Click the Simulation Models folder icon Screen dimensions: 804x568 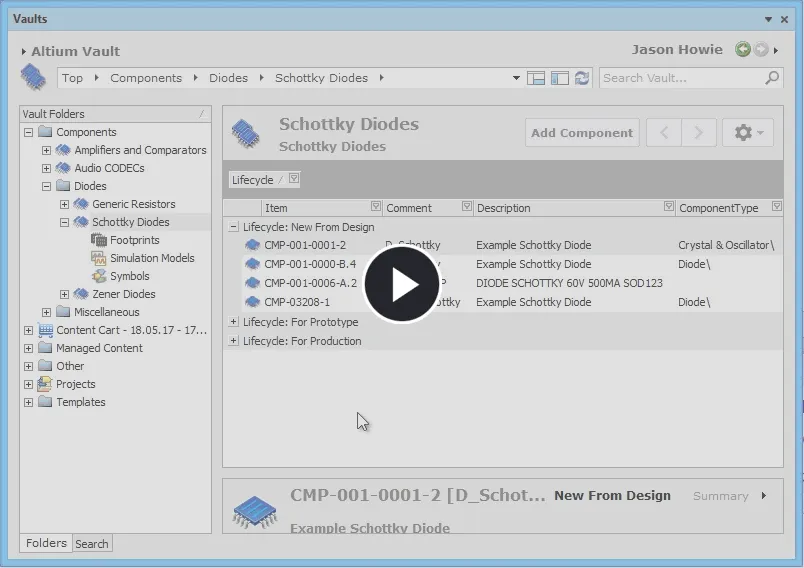pos(98,258)
